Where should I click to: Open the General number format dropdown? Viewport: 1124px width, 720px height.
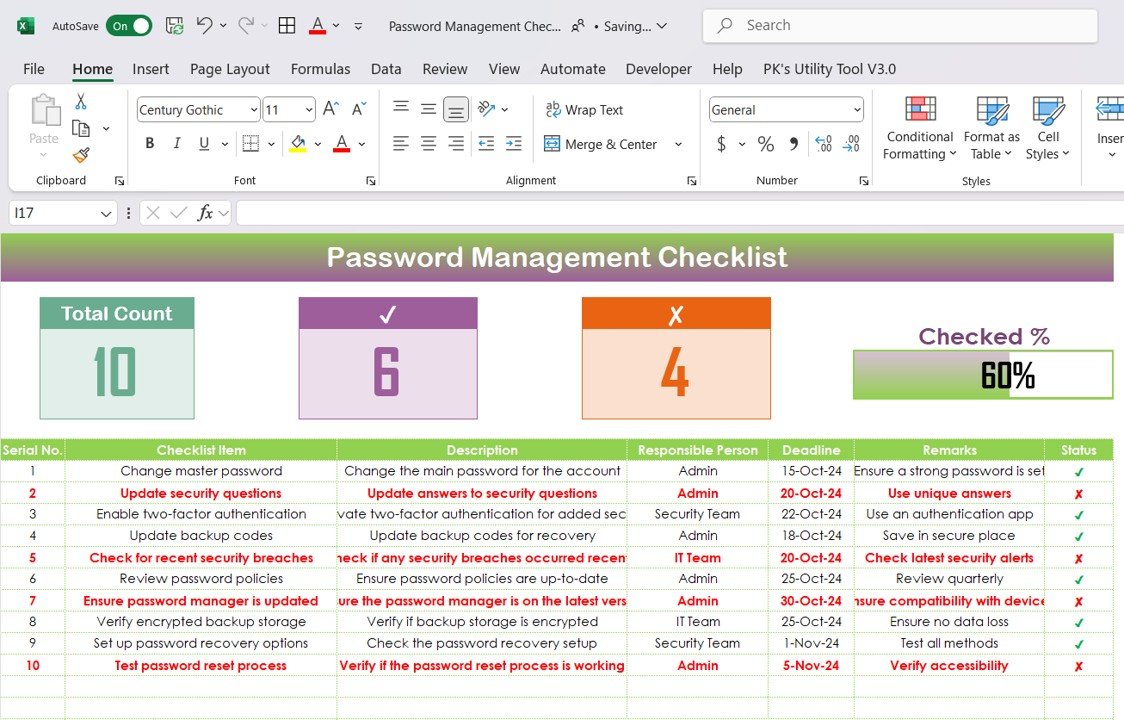coord(857,110)
